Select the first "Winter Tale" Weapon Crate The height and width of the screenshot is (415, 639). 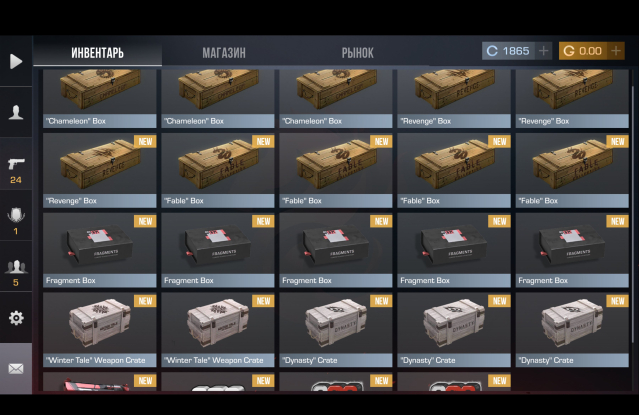99,330
